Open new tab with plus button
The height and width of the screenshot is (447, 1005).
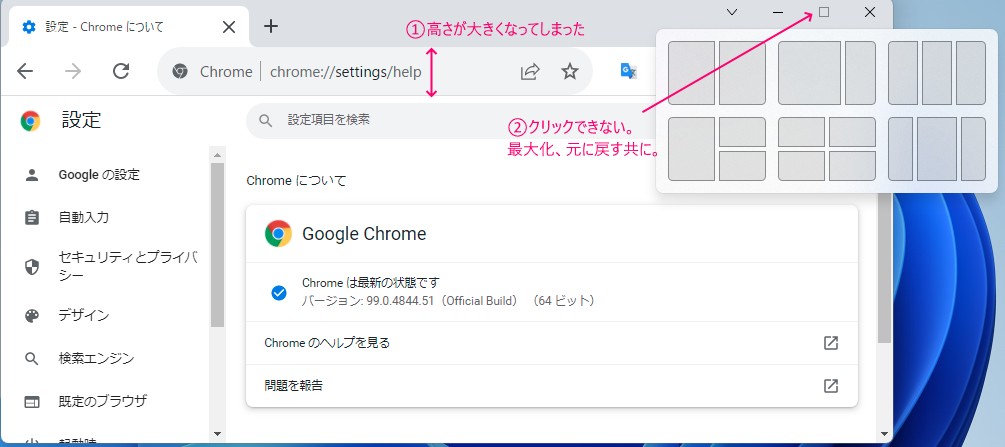click(271, 26)
